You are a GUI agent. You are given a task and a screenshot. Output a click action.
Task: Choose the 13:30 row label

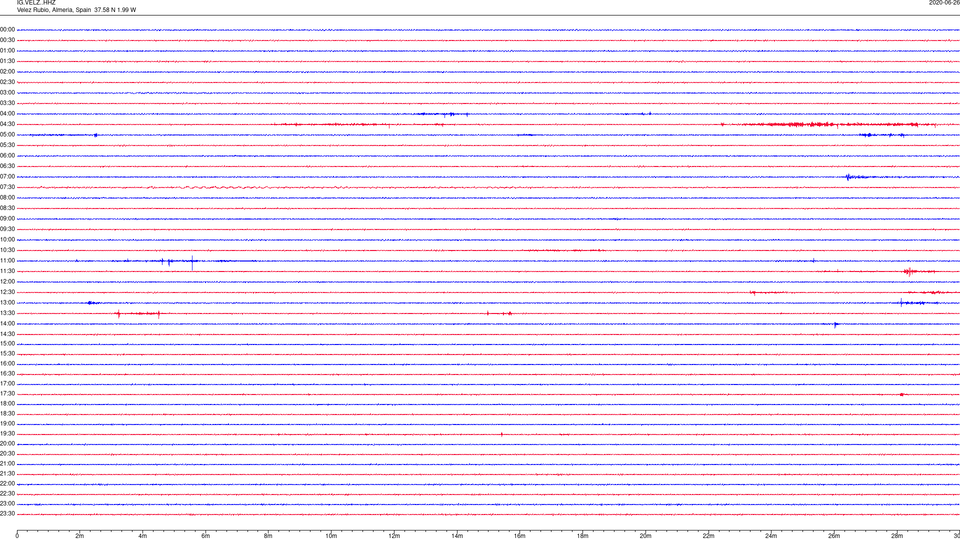[x=7, y=313]
